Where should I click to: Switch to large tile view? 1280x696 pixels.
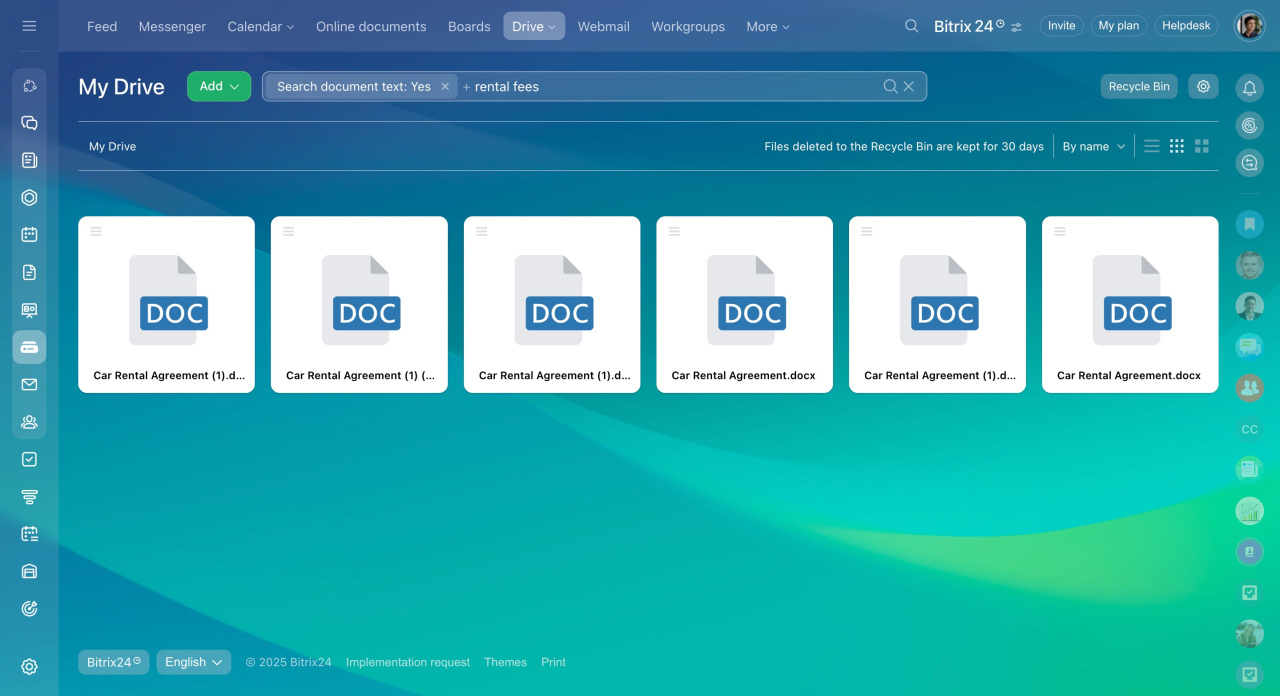1202,146
